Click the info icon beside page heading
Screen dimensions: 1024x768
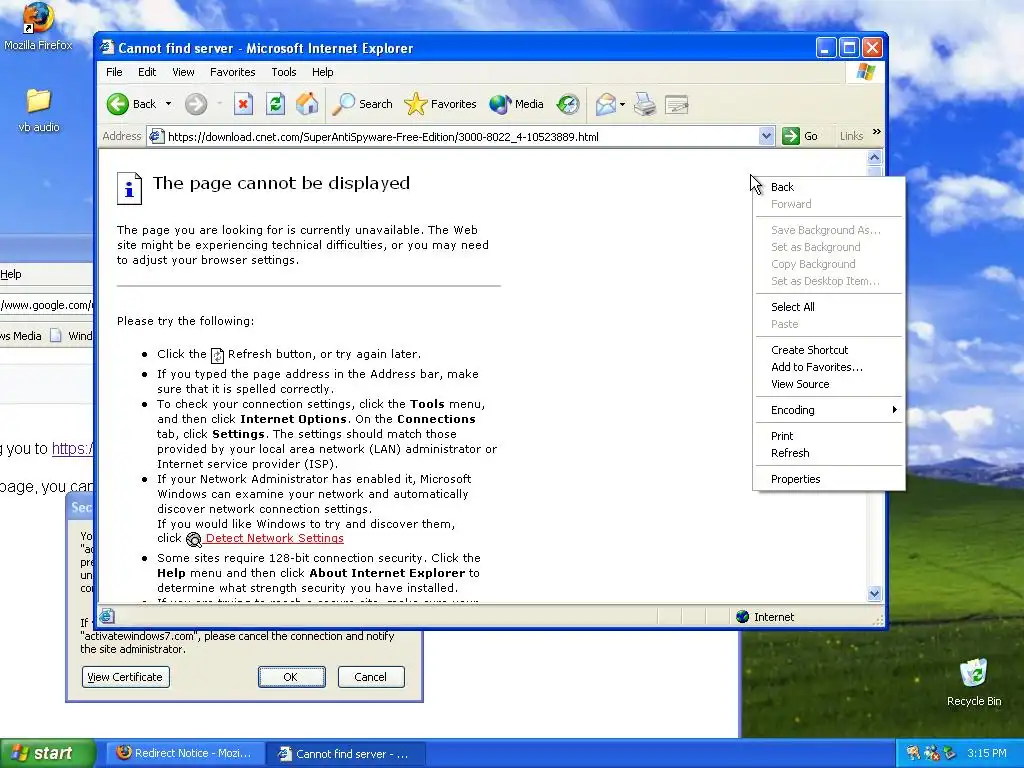point(129,188)
